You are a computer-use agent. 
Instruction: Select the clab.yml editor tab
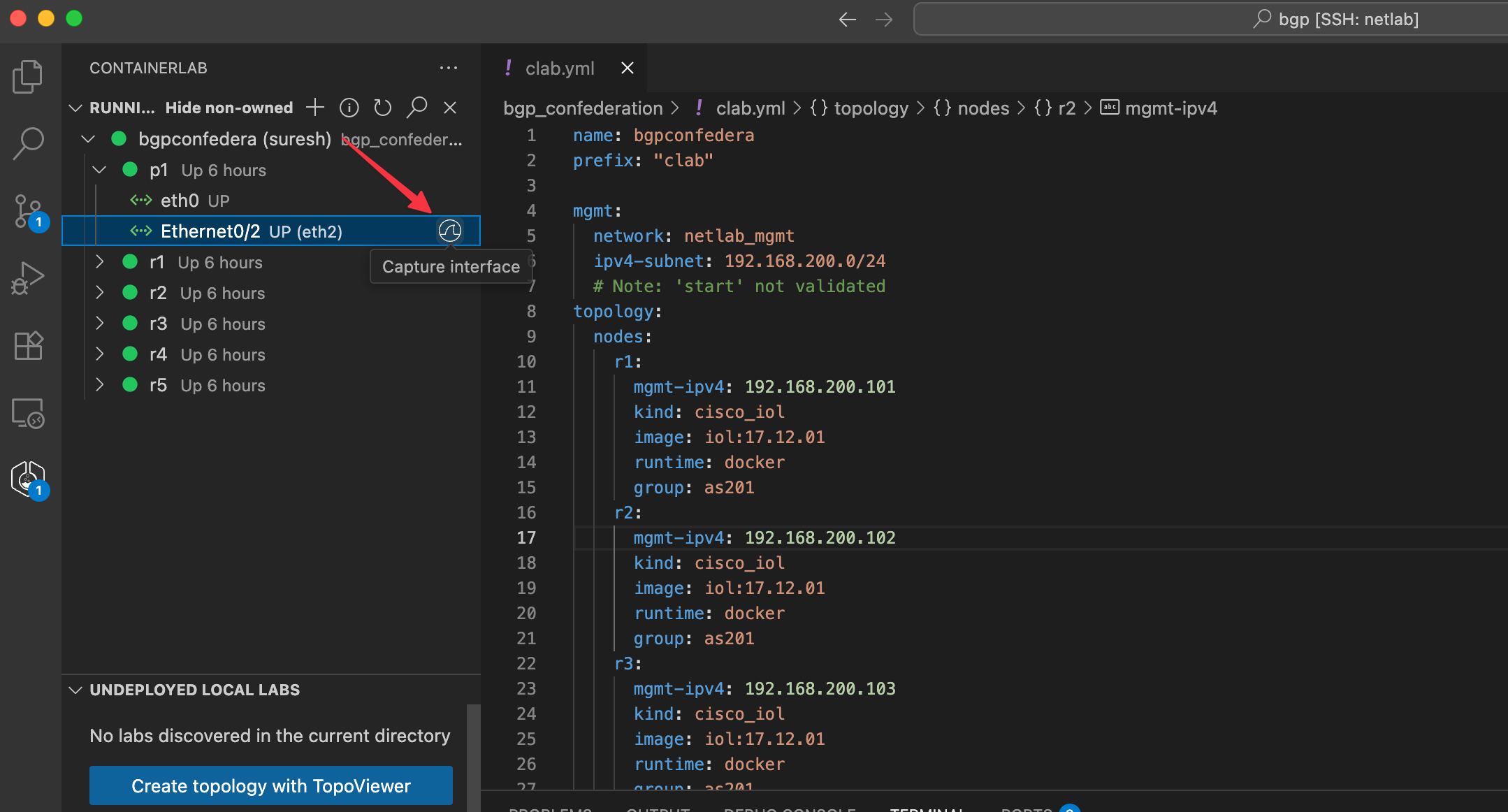559,68
